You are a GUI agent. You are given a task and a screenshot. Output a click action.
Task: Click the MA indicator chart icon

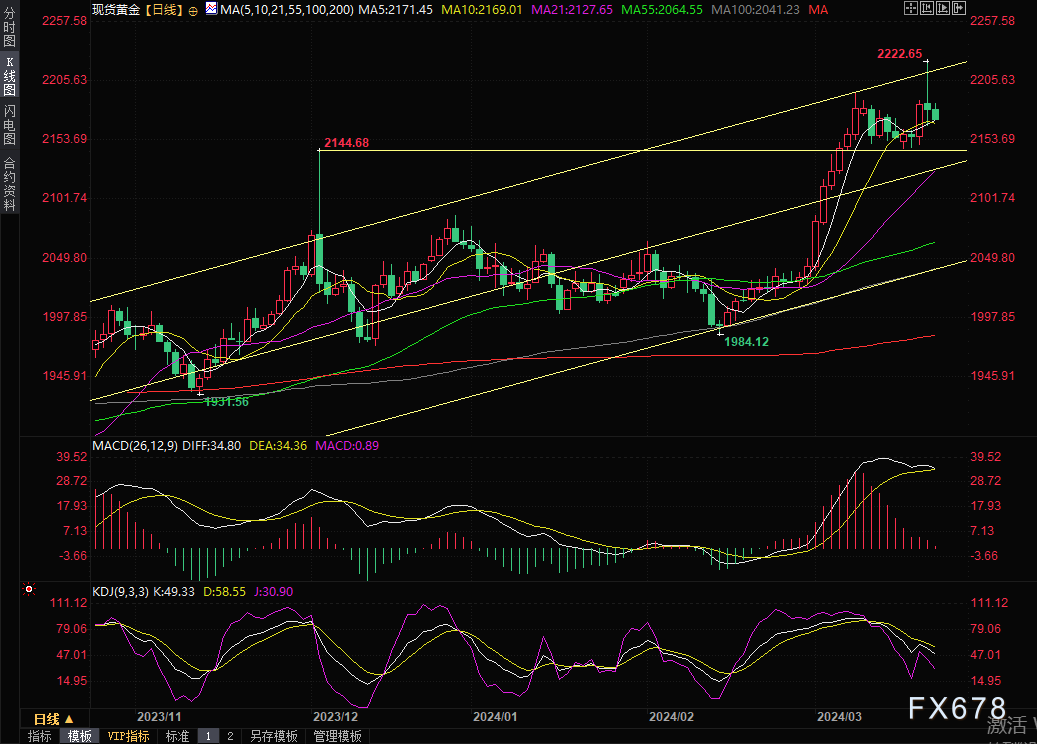(210, 9)
